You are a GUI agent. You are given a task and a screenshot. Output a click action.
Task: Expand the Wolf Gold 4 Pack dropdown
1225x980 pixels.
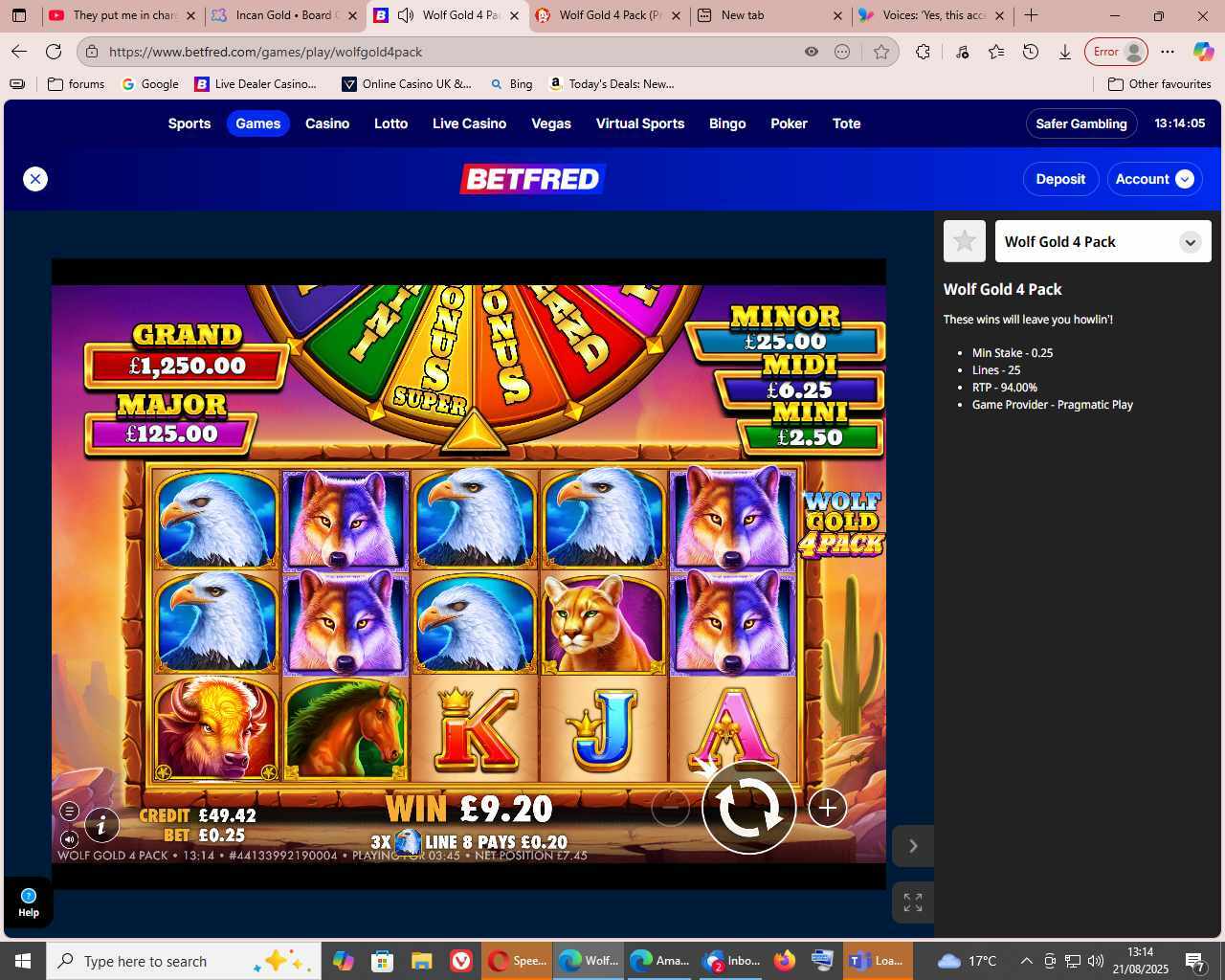[x=1190, y=242]
